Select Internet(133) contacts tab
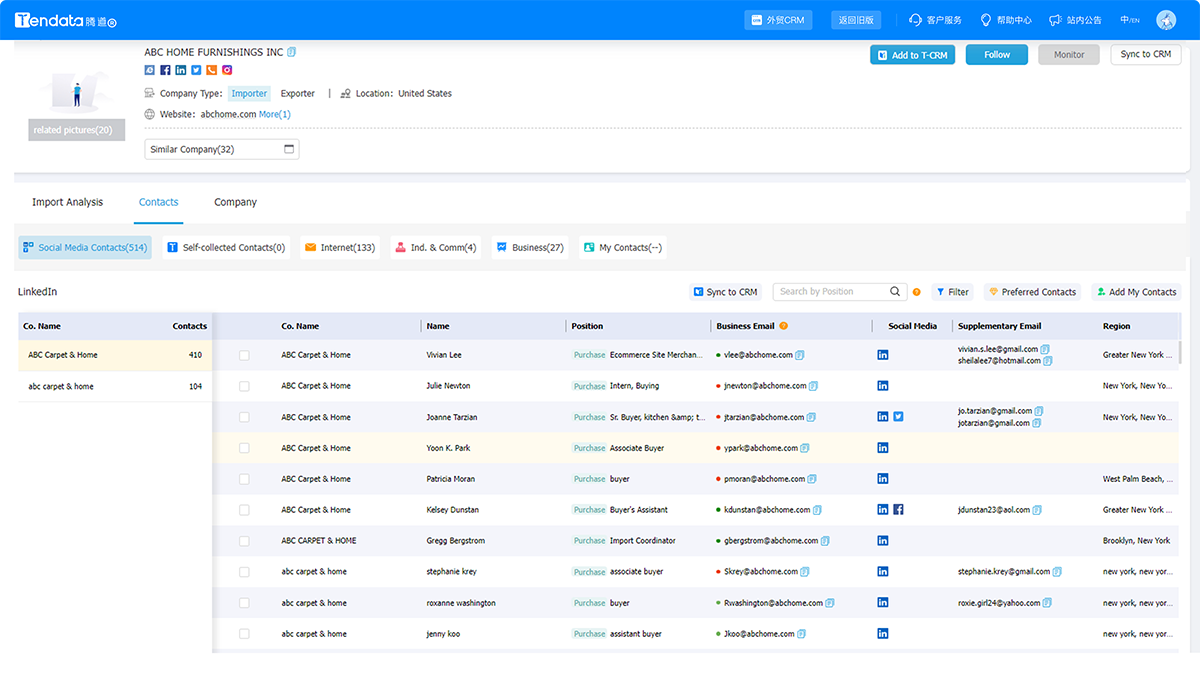The height and width of the screenshot is (675, 1200). tap(340, 247)
